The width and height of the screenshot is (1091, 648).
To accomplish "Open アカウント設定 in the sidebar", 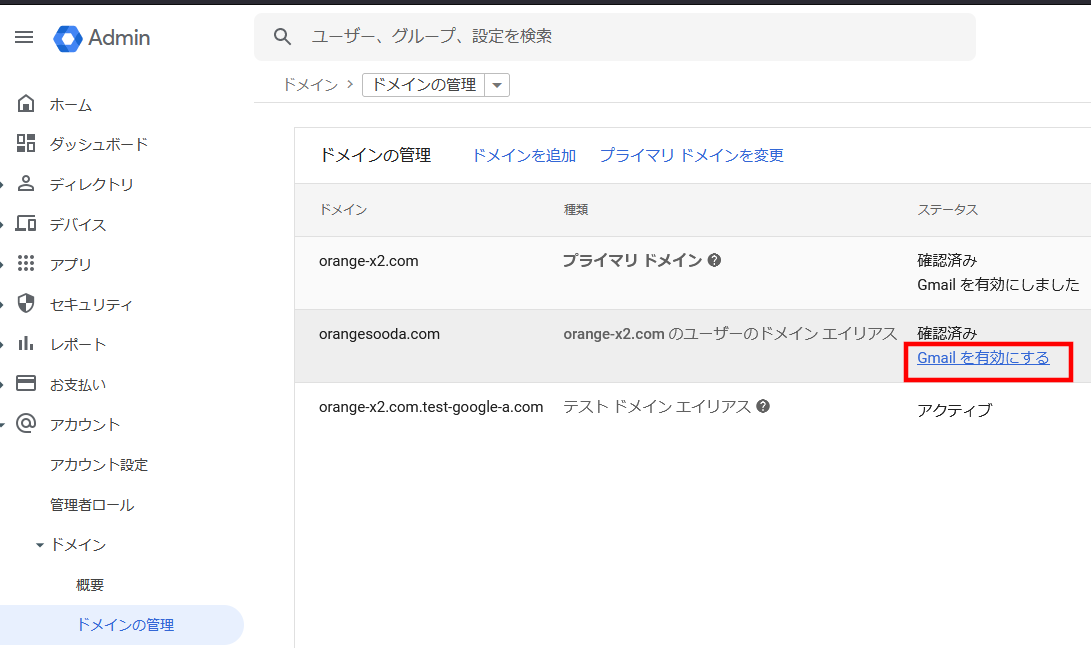I will click(99, 465).
